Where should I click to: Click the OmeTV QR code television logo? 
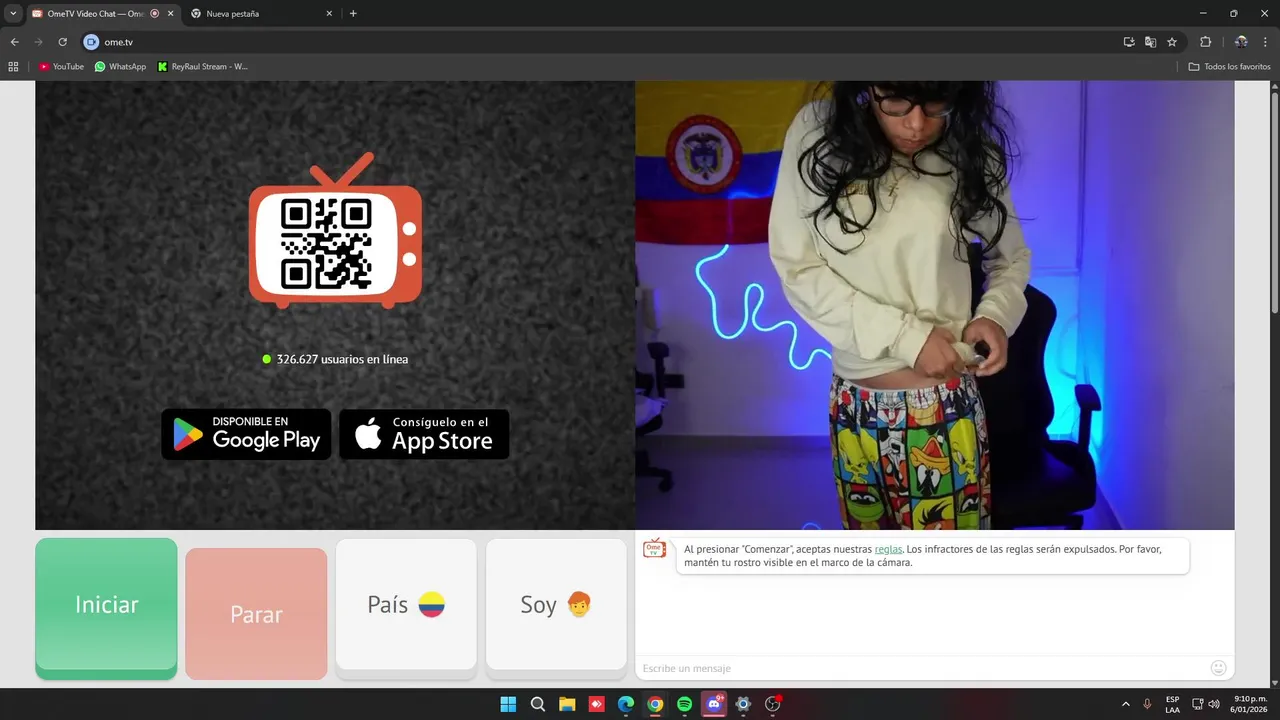pyautogui.click(x=335, y=230)
